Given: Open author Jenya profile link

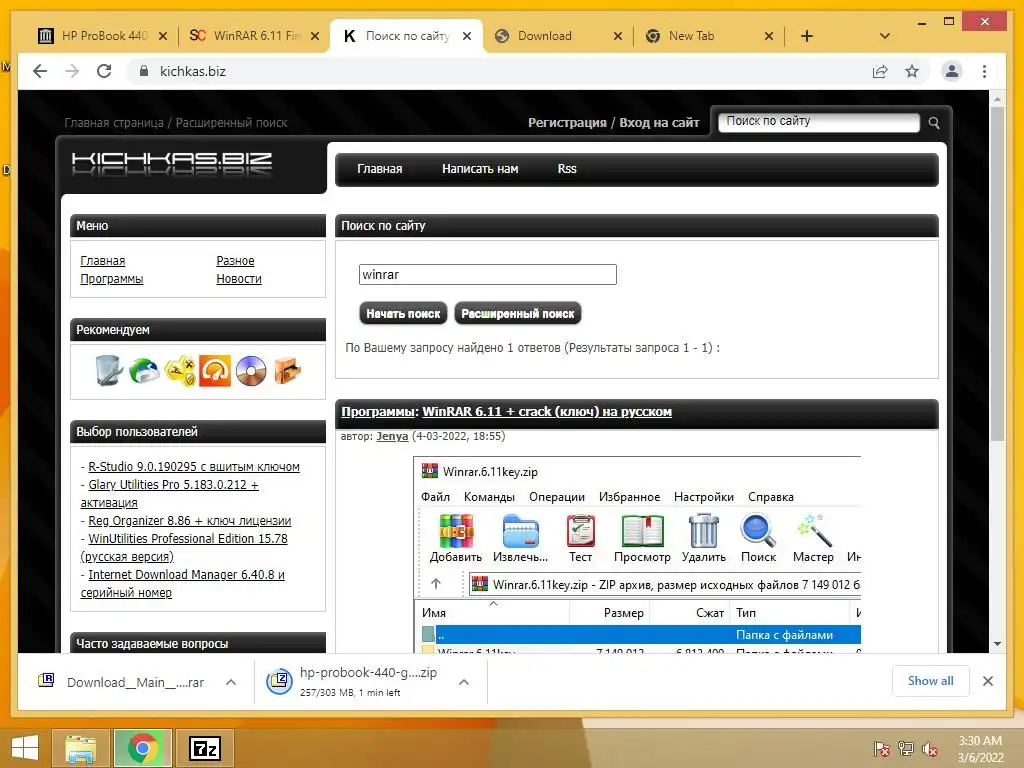Looking at the screenshot, I should [x=392, y=436].
